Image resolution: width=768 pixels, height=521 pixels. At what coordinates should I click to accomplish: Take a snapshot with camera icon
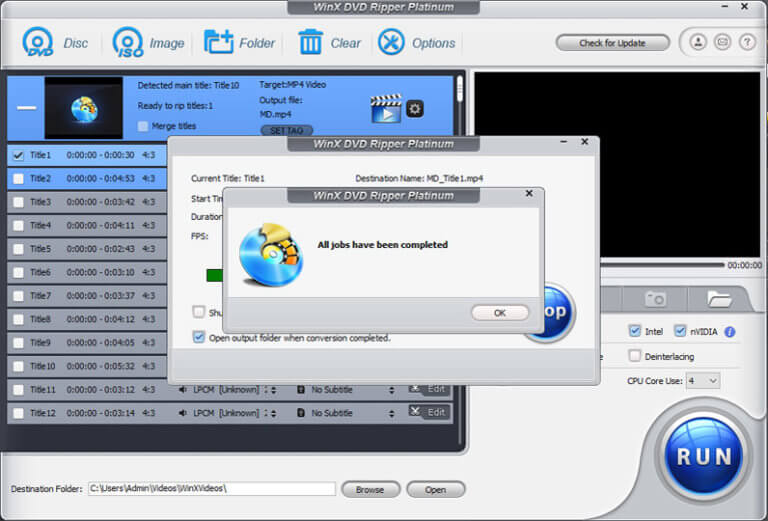click(x=655, y=298)
